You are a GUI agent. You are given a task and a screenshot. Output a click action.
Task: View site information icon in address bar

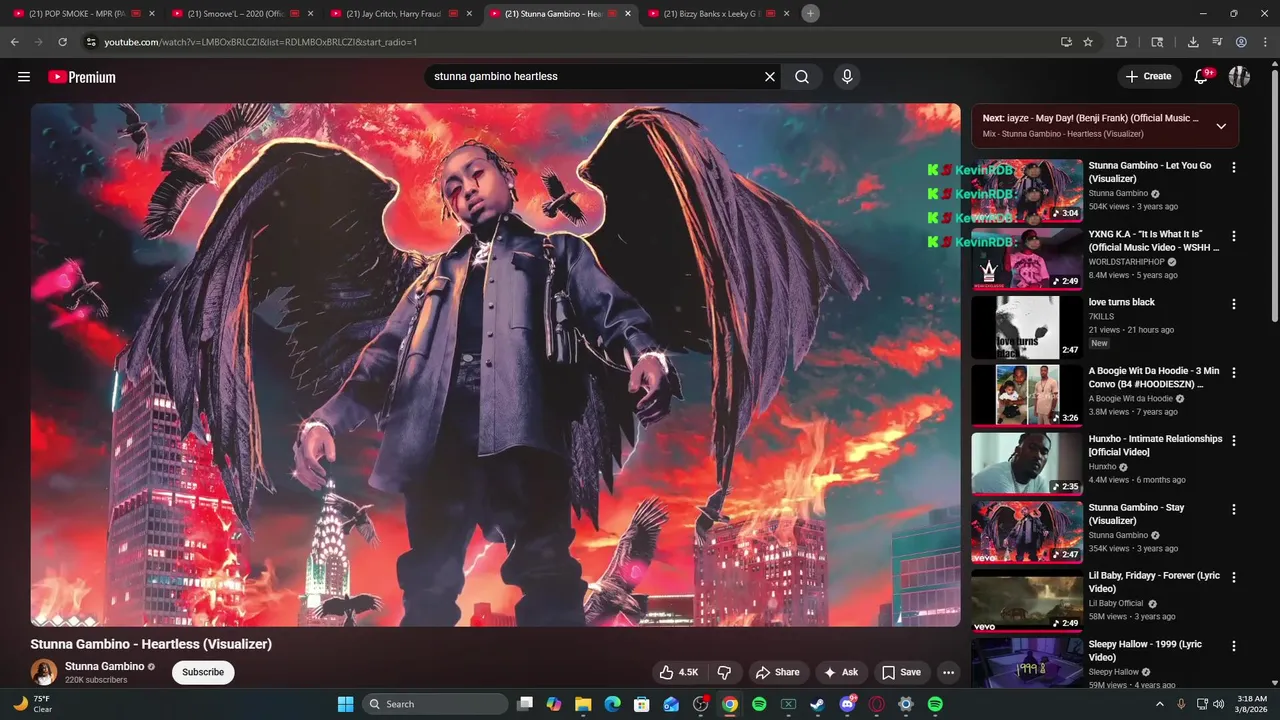(x=90, y=42)
